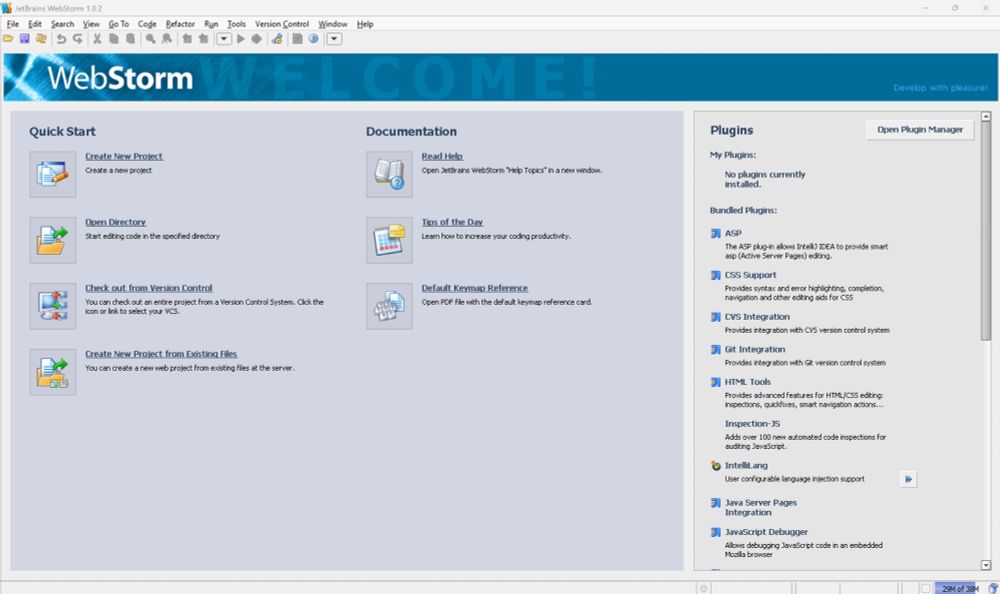This screenshot has width=1000, height=594.
Task: Click the Paste toolbar icon
Action: point(130,39)
